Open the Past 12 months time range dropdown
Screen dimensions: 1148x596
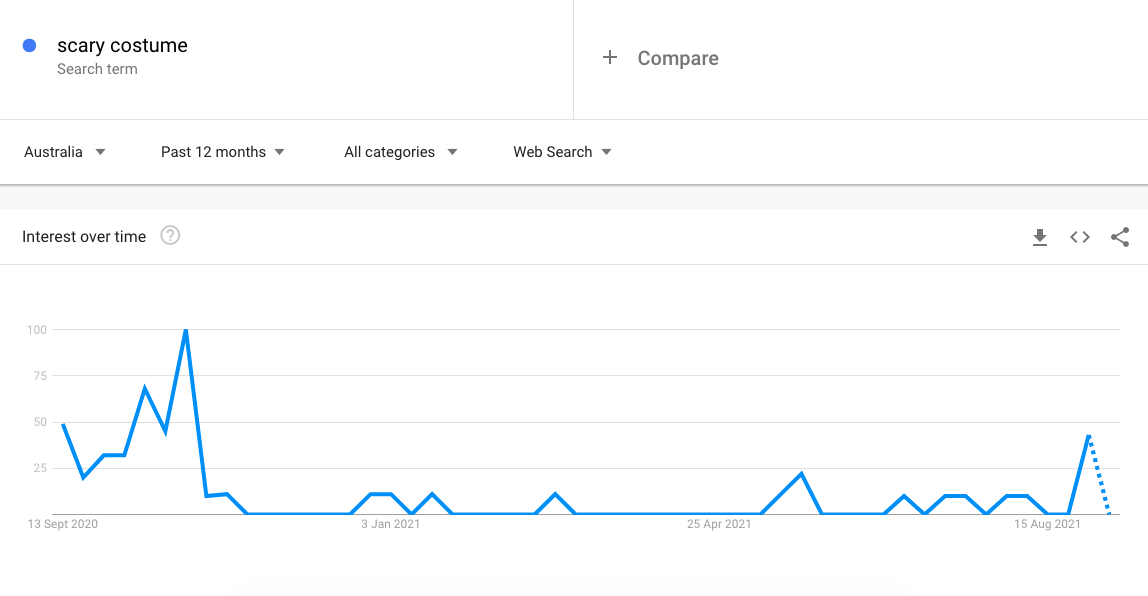point(223,152)
